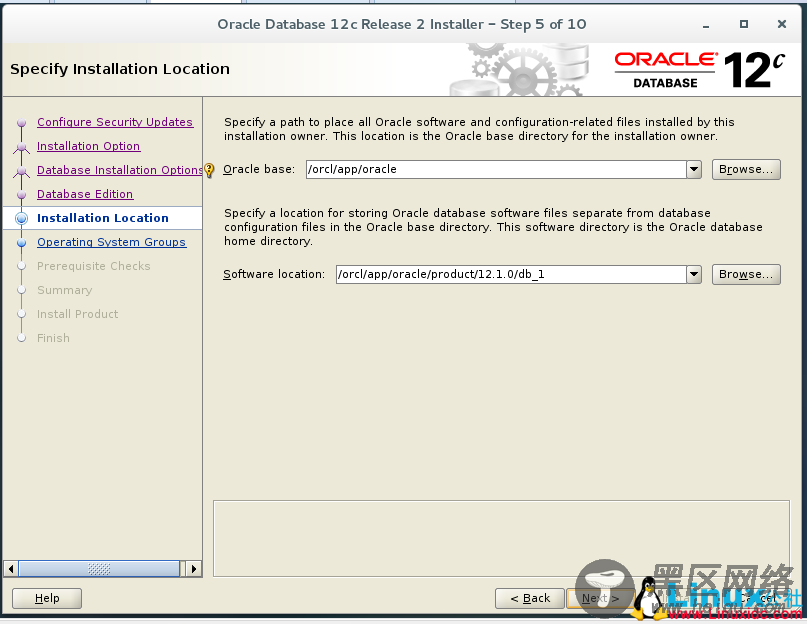
Task: Open Configure Security Updates step
Action: point(115,122)
